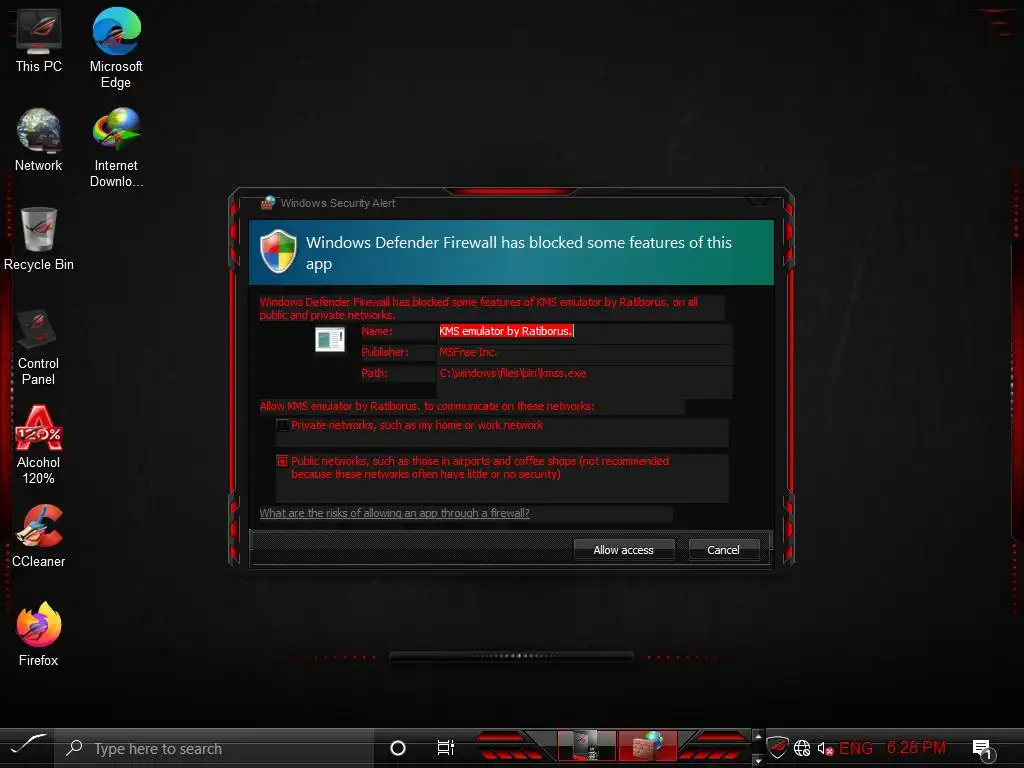Click muted volume tray icon
The width and height of the screenshot is (1024, 768).
(x=825, y=748)
